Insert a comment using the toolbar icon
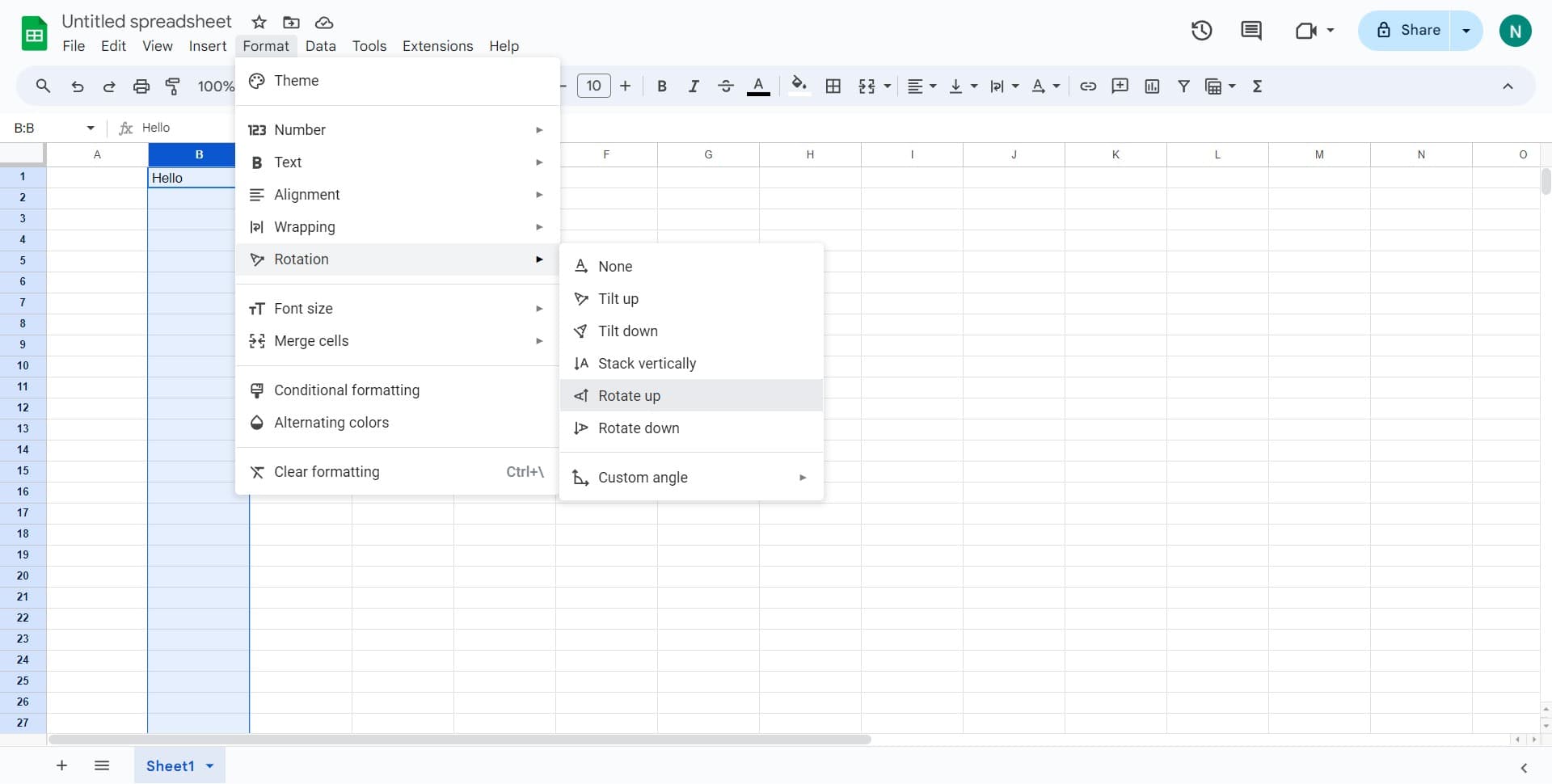The image size is (1552, 784). [x=1120, y=86]
